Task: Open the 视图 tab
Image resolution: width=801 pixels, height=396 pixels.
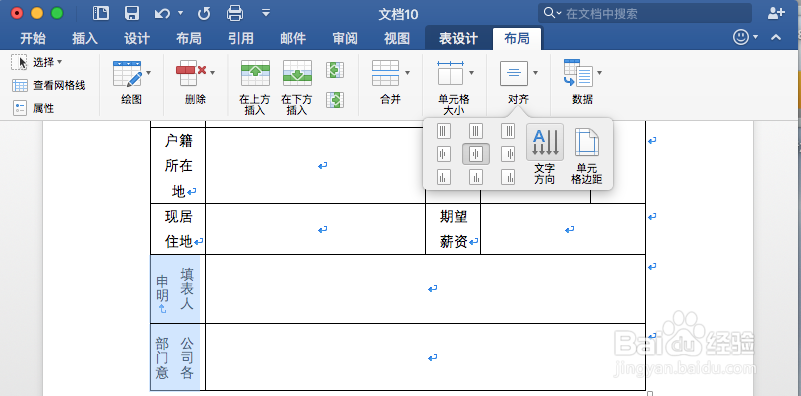Action: point(396,38)
